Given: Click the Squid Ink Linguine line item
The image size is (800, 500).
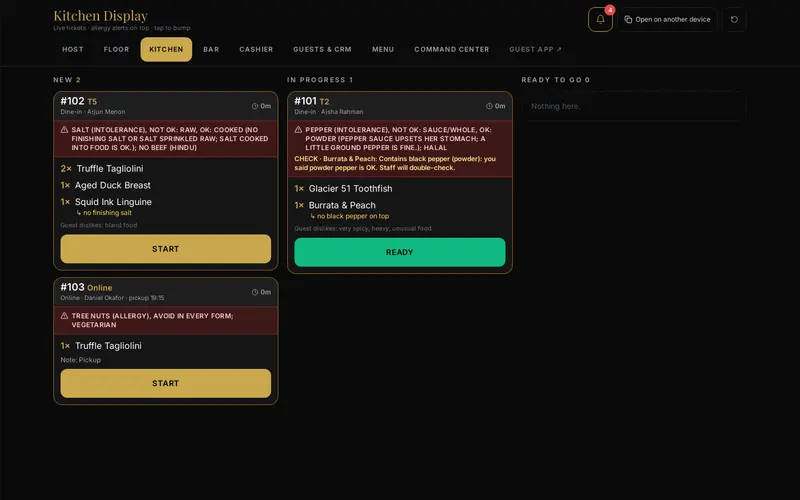Looking at the screenshot, I should 106,202.
